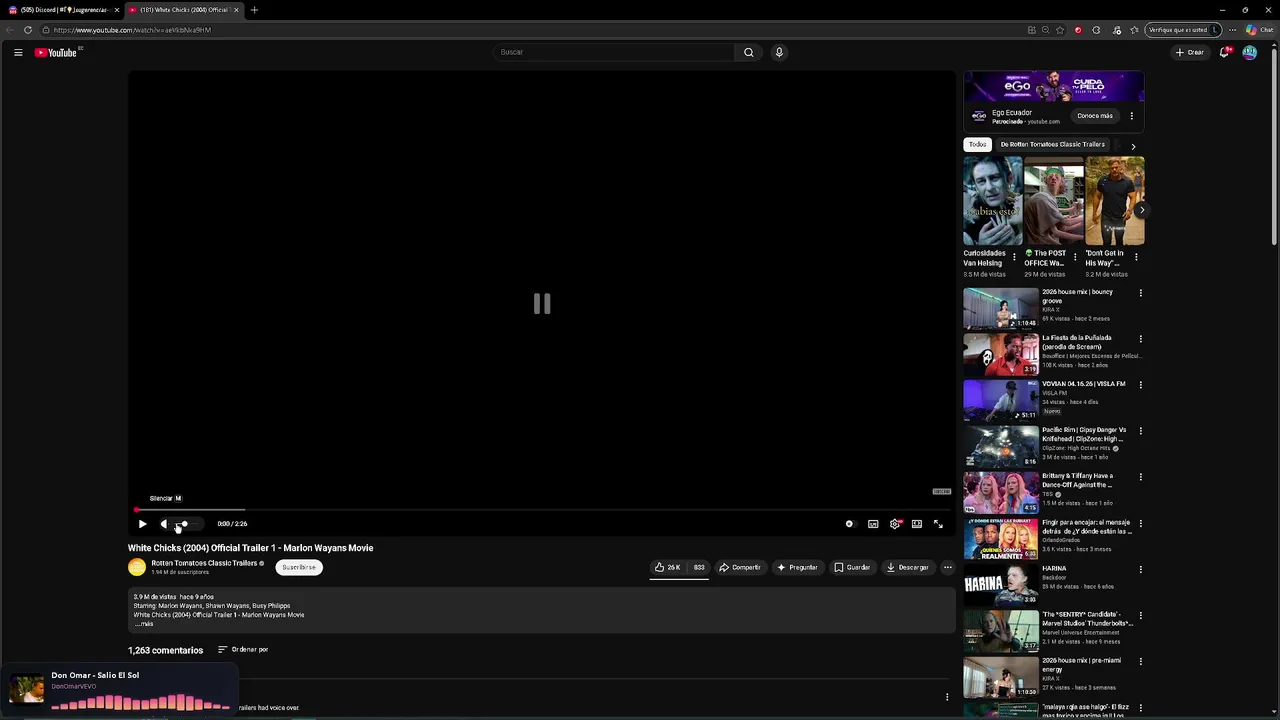Open the more actions menu beside Descargar
This screenshot has height=720, width=1280.
click(x=947, y=567)
